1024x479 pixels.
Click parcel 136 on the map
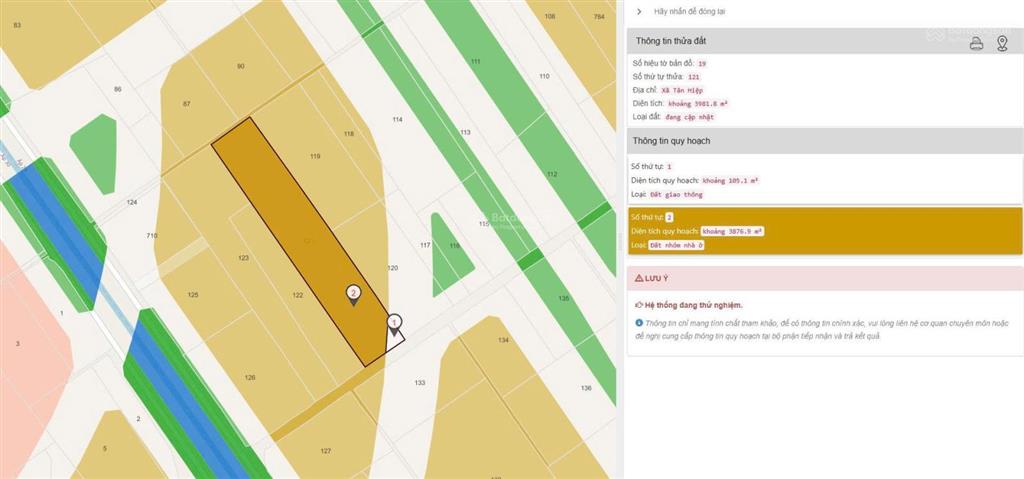coord(586,388)
